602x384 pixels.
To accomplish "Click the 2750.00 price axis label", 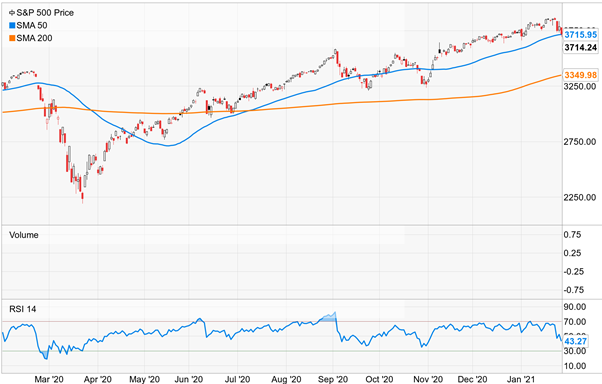I will click(580, 142).
